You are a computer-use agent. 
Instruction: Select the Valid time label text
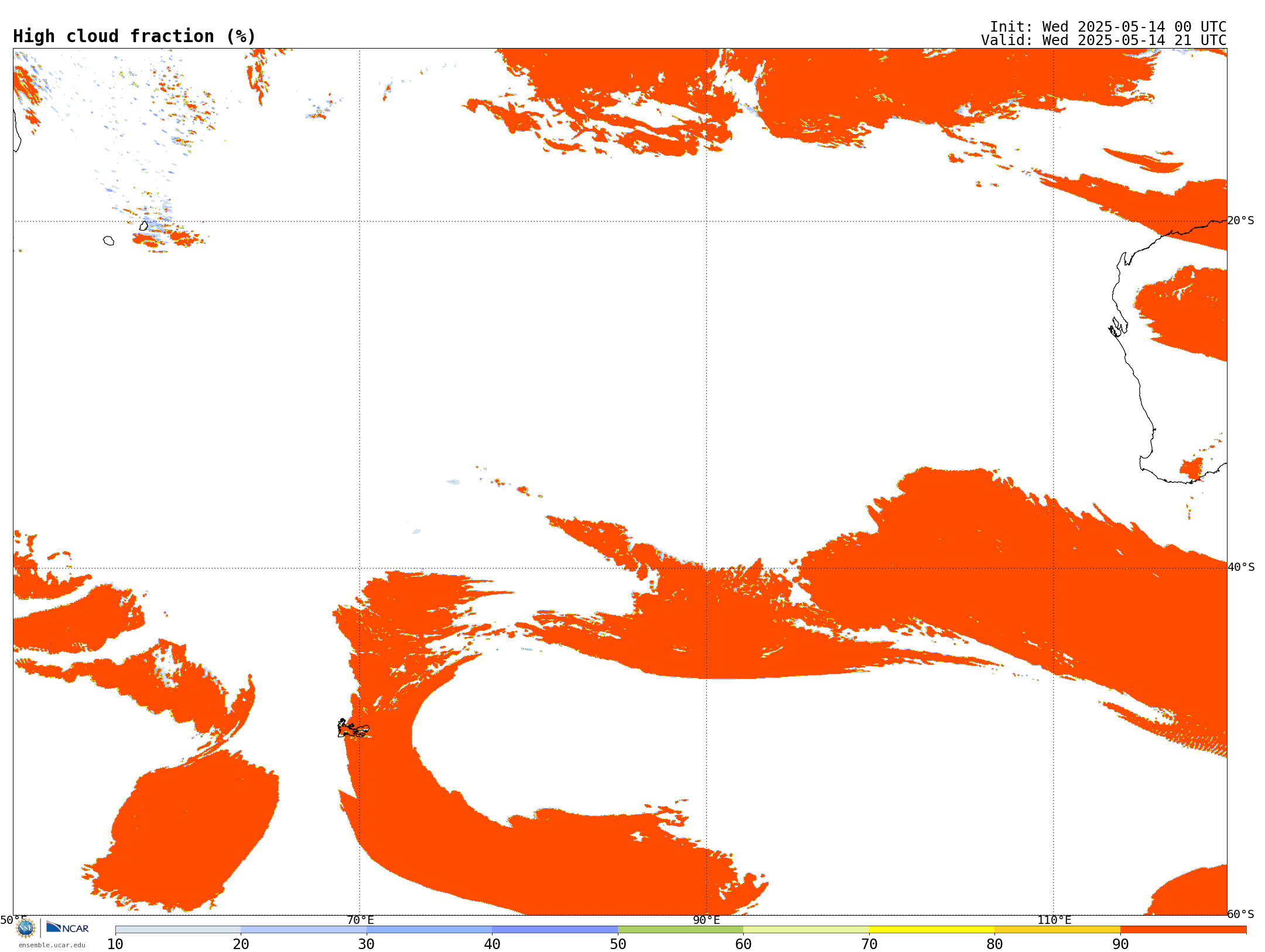click(x=1104, y=40)
